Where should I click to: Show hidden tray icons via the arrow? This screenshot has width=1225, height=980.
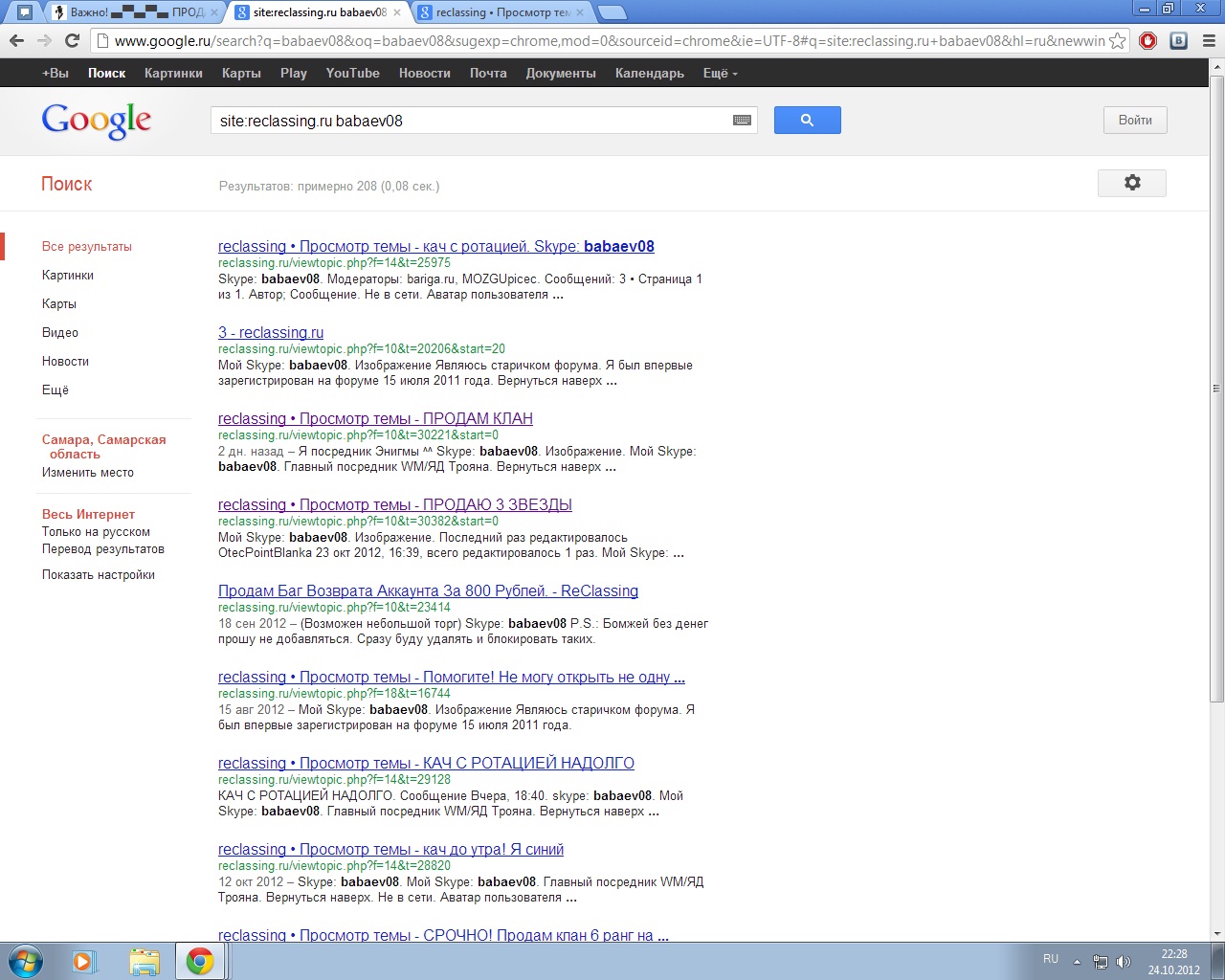tap(1077, 962)
